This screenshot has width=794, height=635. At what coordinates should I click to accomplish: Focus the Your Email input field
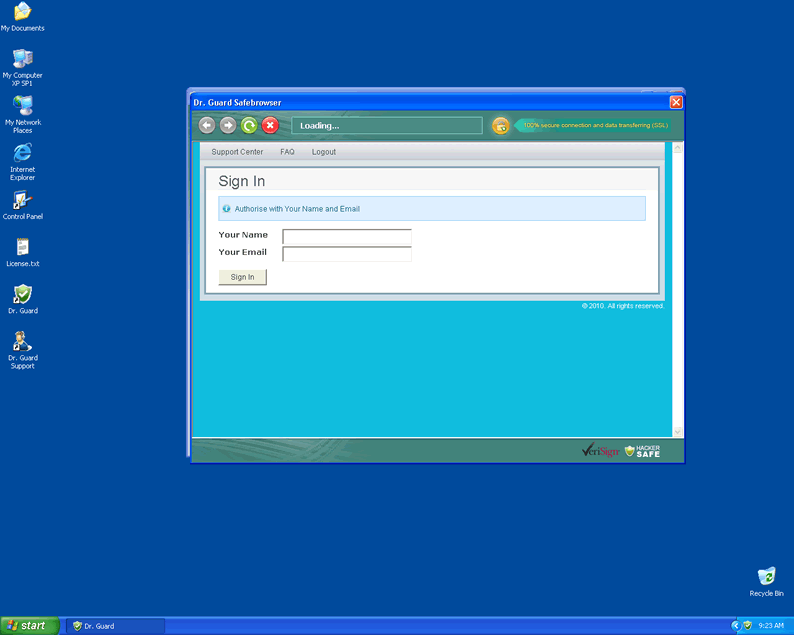(x=347, y=254)
